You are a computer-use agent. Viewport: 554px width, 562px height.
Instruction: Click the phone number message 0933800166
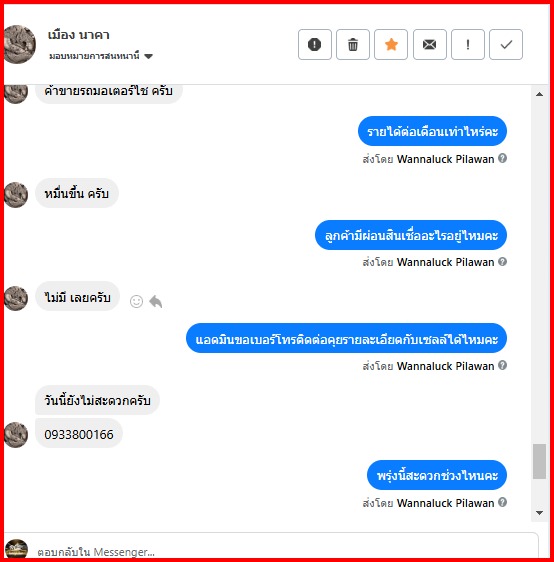point(79,434)
